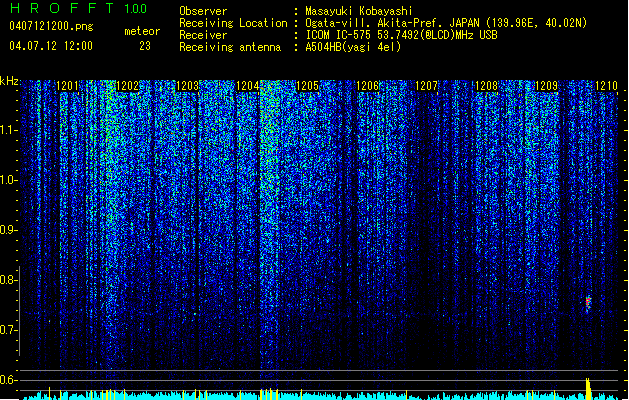Image resolution: width=629 pixels, height=400 pixels.
Task: Click the 0.9 frequency axis label
Action: pyautogui.click(x=8, y=230)
